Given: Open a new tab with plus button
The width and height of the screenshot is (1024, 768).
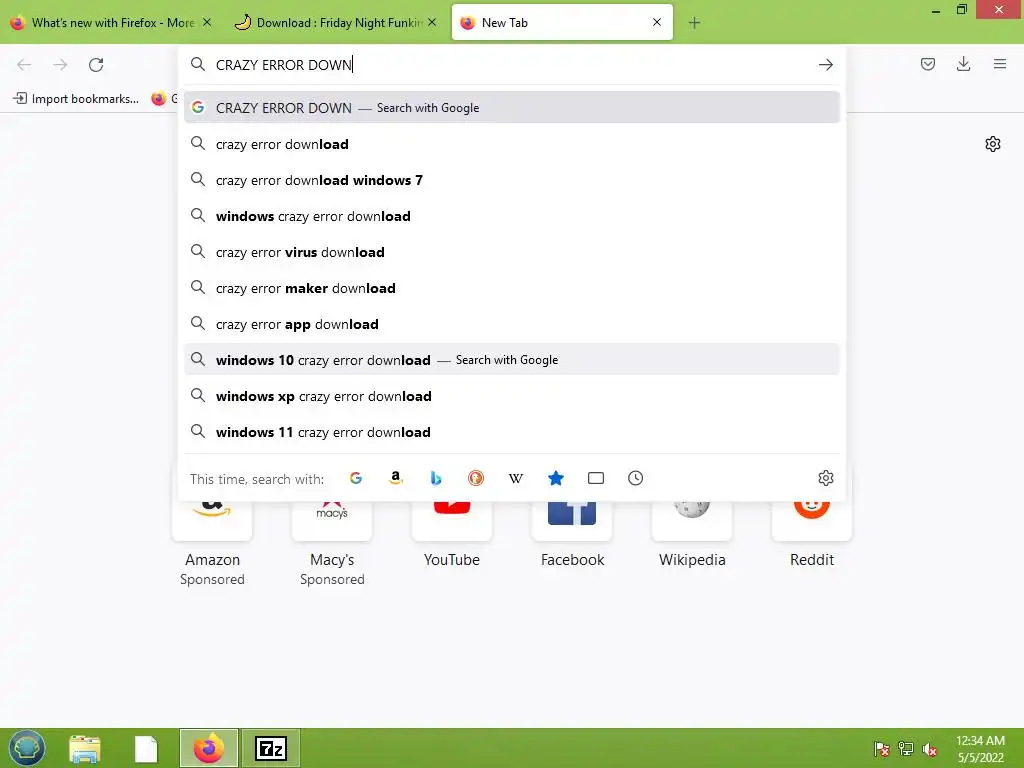Looking at the screenshot, I should click(x=694, y=23).
